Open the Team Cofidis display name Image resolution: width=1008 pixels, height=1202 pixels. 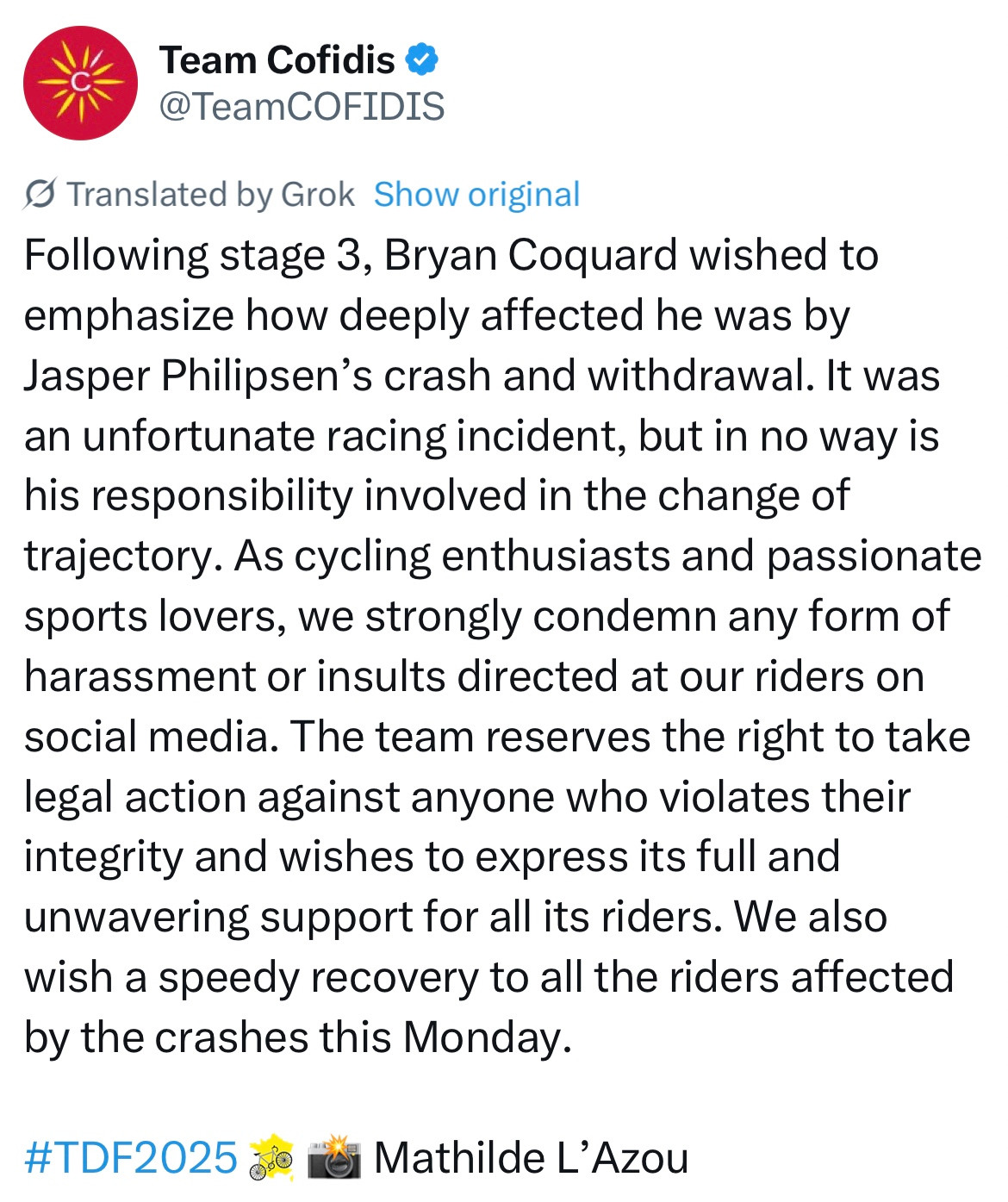(x=277, y=59)
